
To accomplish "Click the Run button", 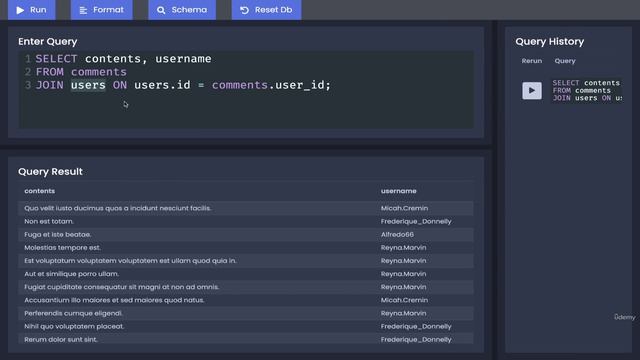I will pyautogui.click(x=32, y=10).
